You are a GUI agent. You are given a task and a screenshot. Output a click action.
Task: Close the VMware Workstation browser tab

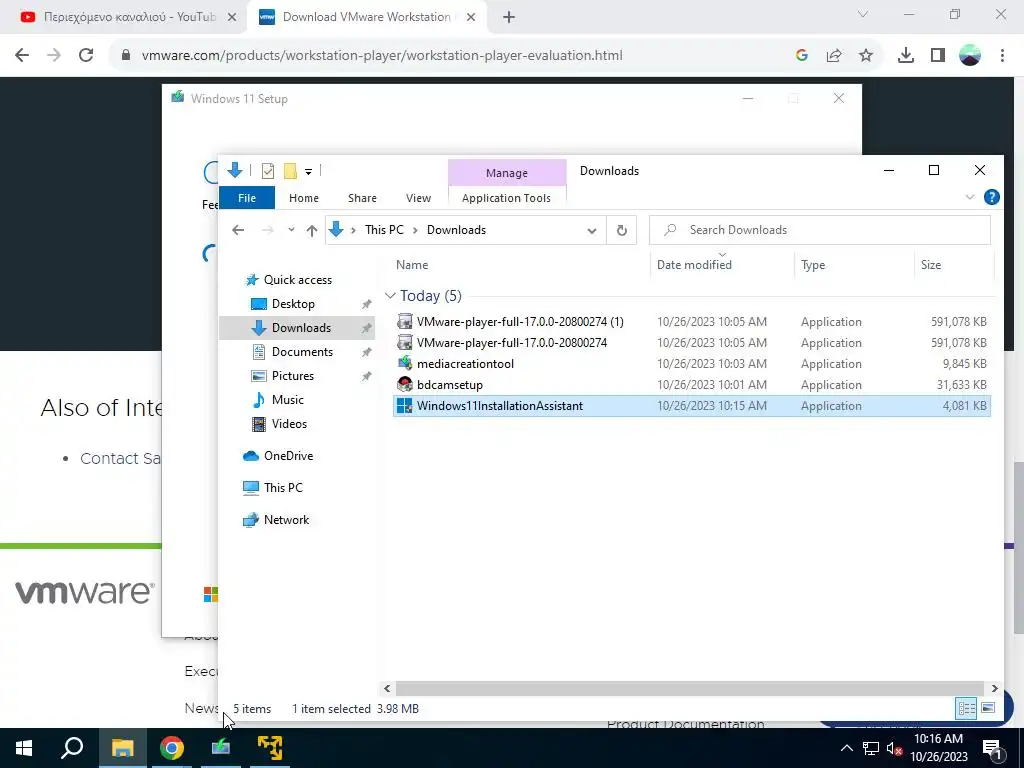pos(470,18)
